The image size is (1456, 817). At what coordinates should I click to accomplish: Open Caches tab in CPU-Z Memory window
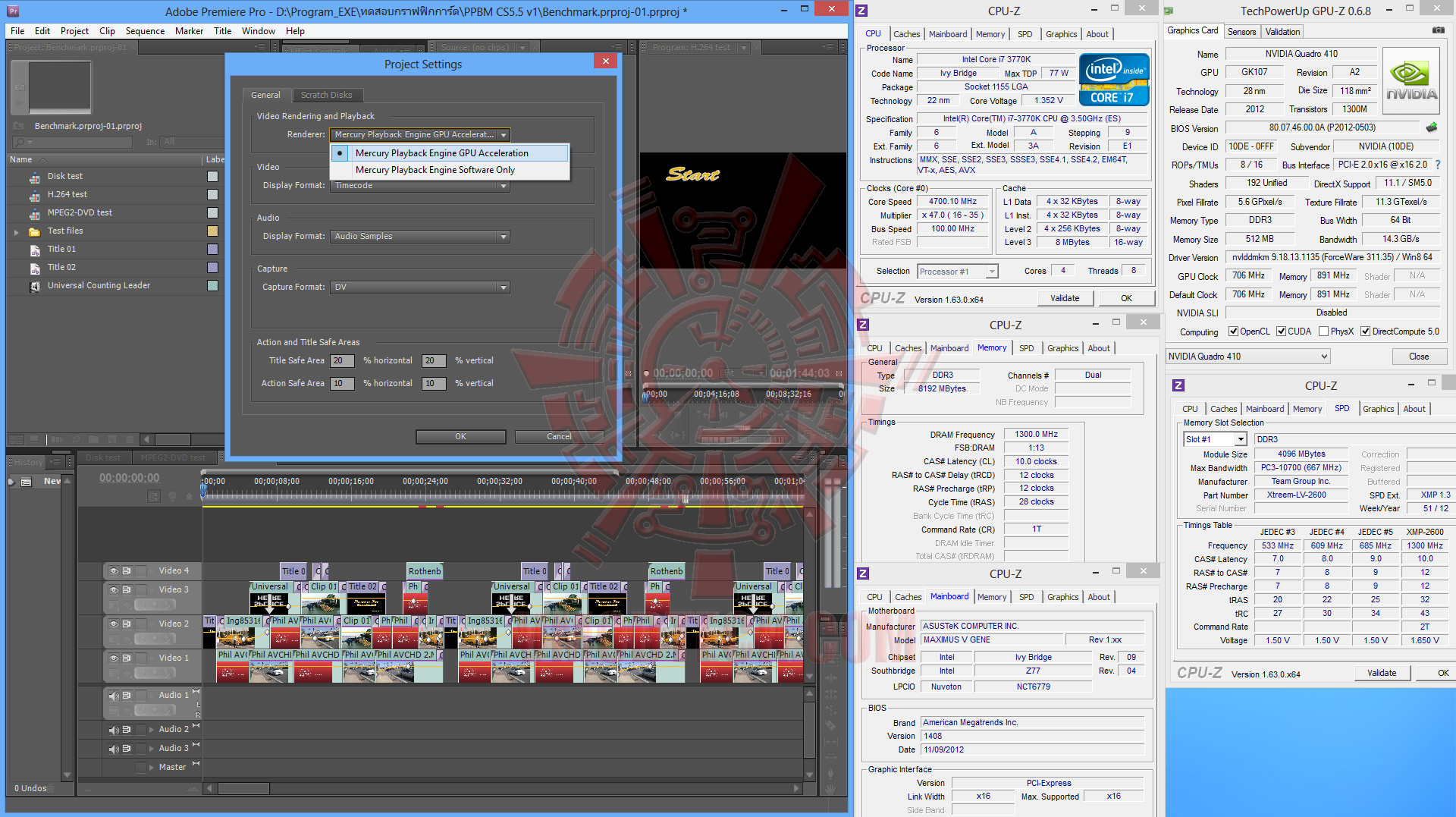[908, 348]
